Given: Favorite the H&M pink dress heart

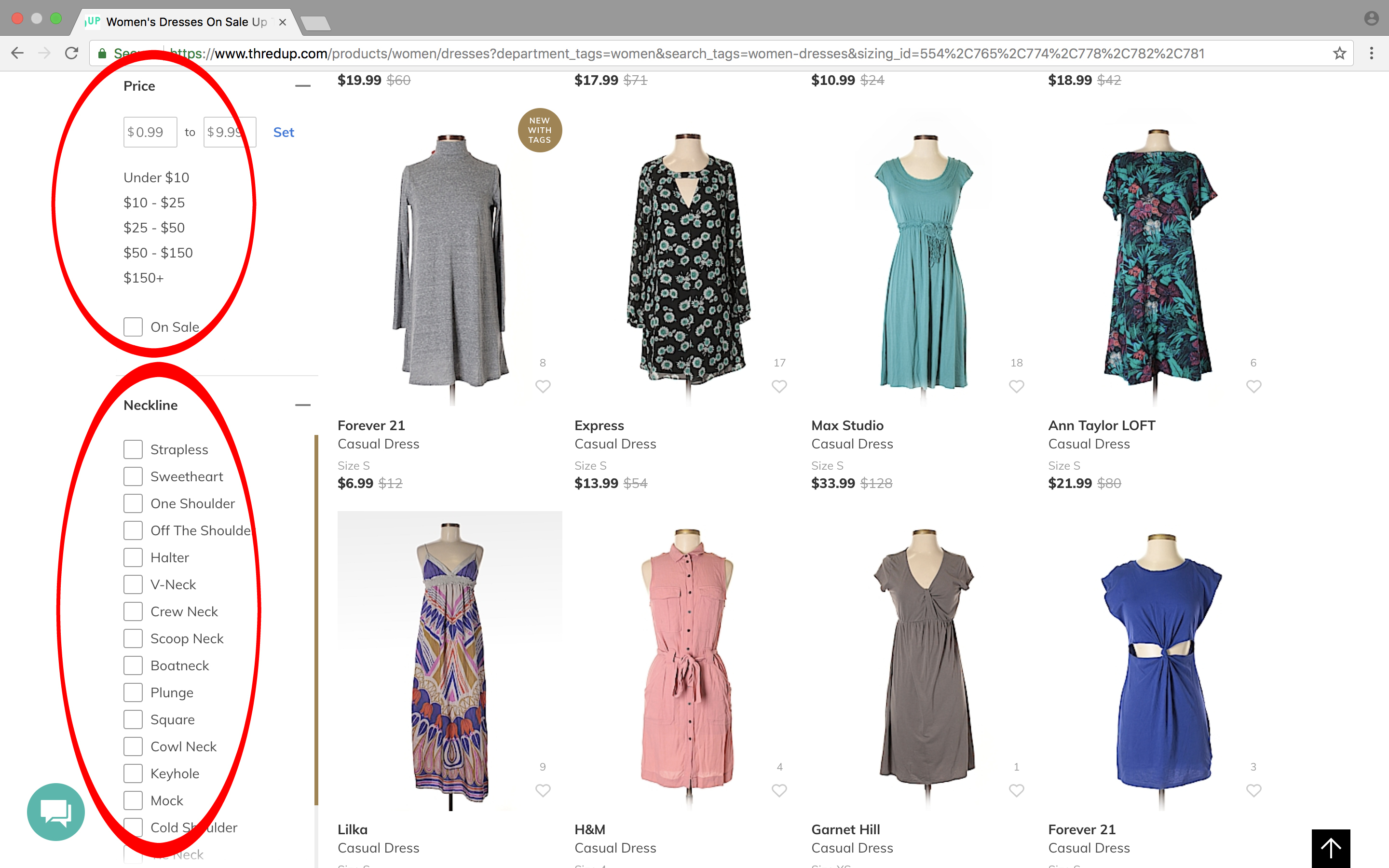Looking at the screenshot, I should click(779, 790).
